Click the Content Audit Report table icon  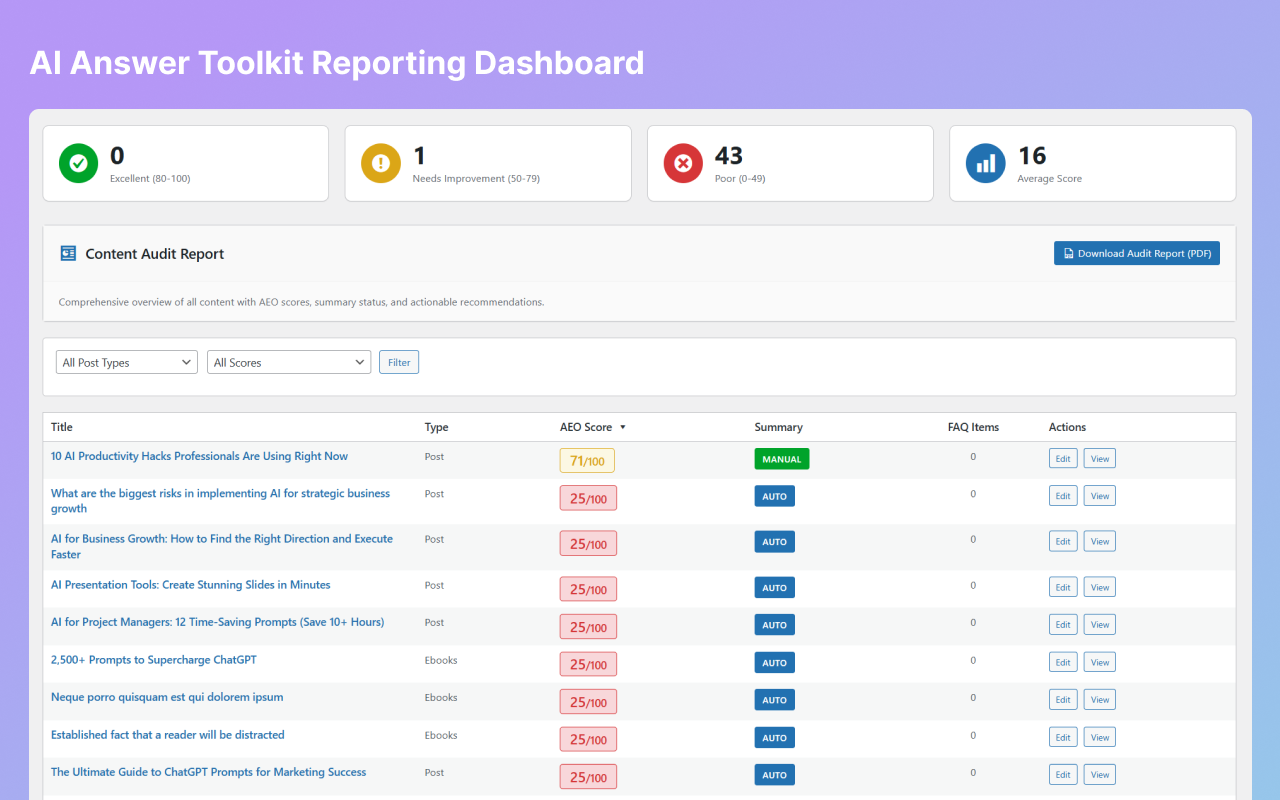click(x=67, y=253)
